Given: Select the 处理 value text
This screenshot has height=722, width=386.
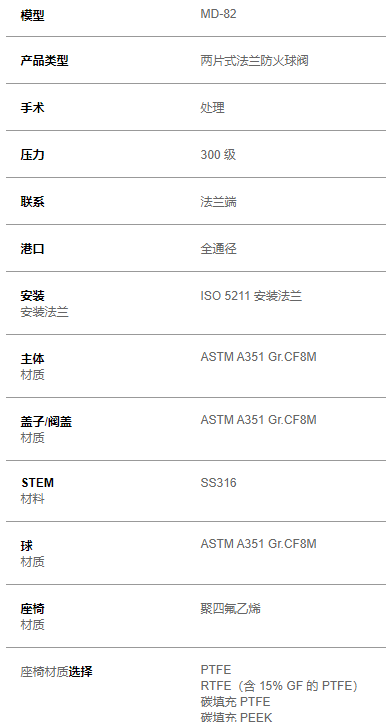Looking at the screenshot, I should tap(212, 108).
